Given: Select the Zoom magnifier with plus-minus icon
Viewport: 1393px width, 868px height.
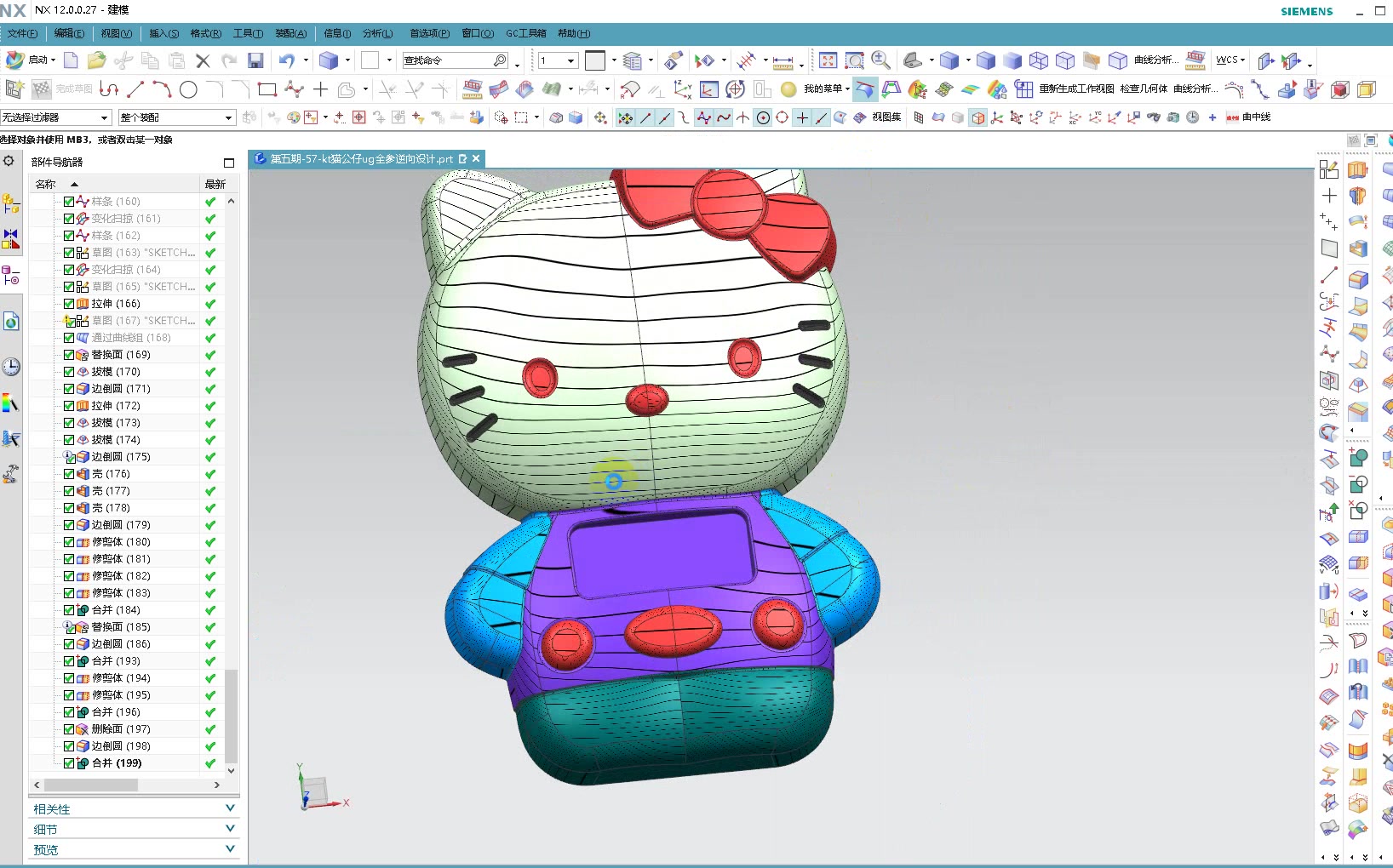Looking at the screenshot, I should click(880, 60).
